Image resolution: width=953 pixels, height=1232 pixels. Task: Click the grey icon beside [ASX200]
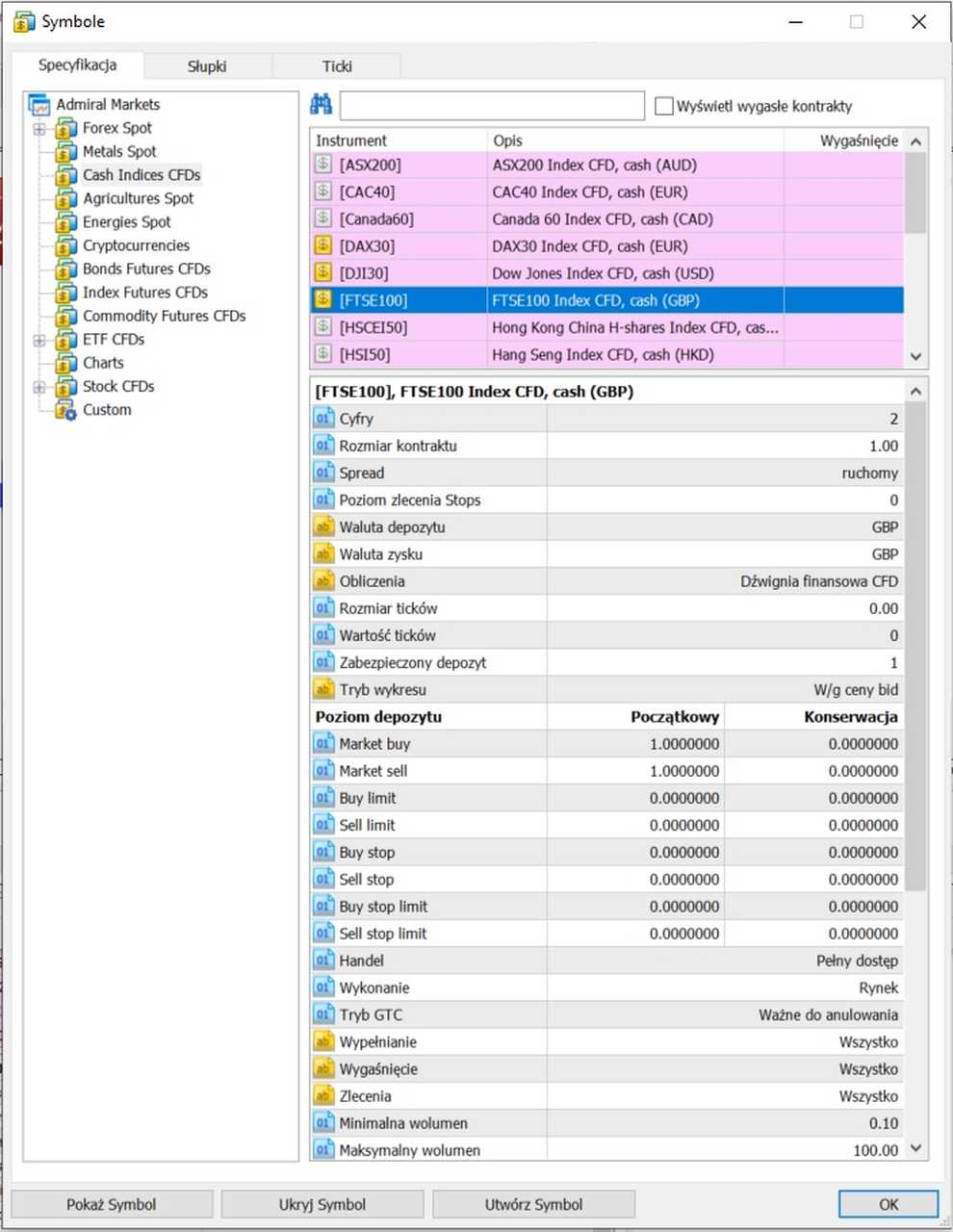click(323, 165)
